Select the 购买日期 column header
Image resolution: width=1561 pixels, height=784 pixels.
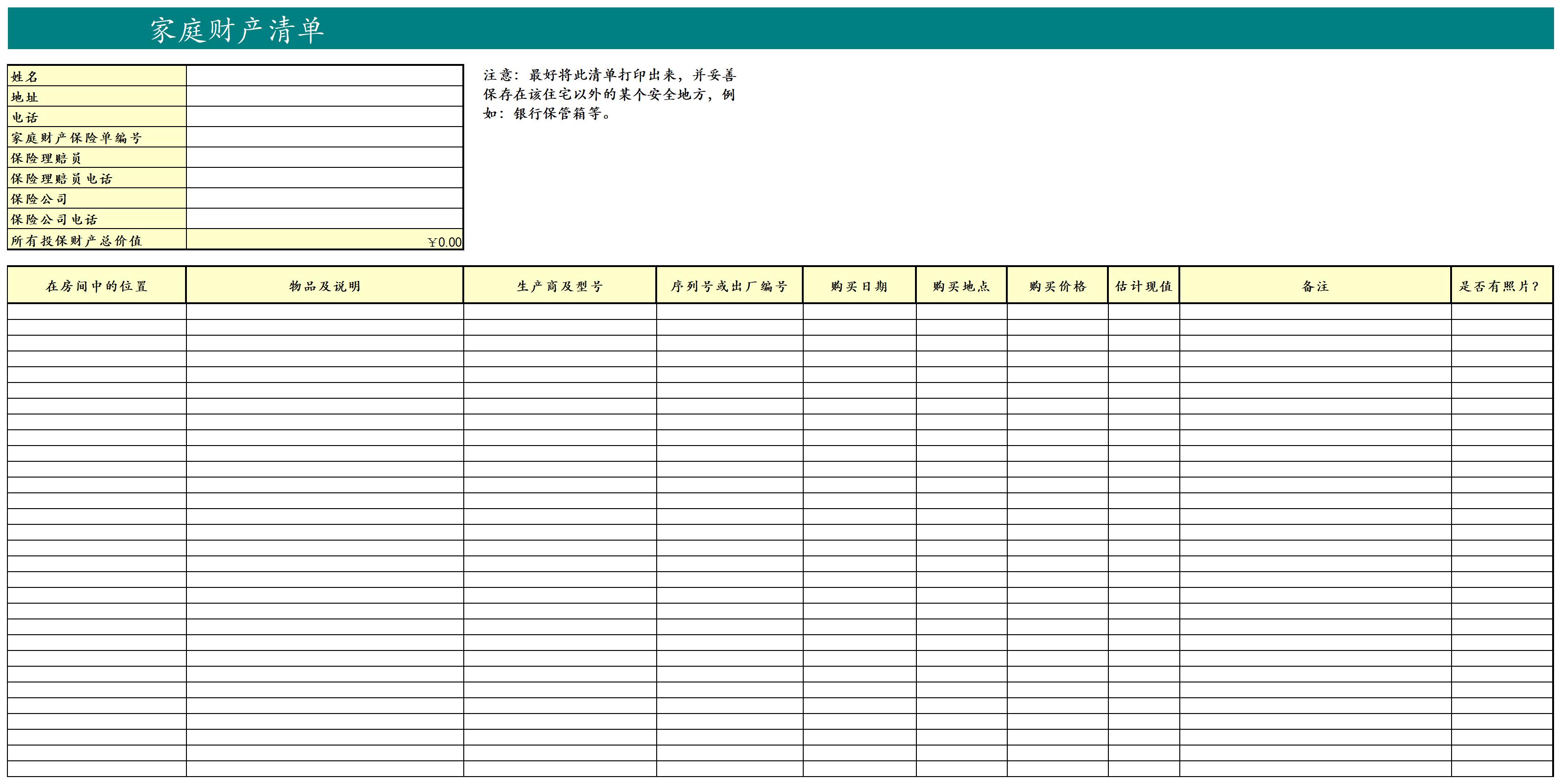point(859,286)
